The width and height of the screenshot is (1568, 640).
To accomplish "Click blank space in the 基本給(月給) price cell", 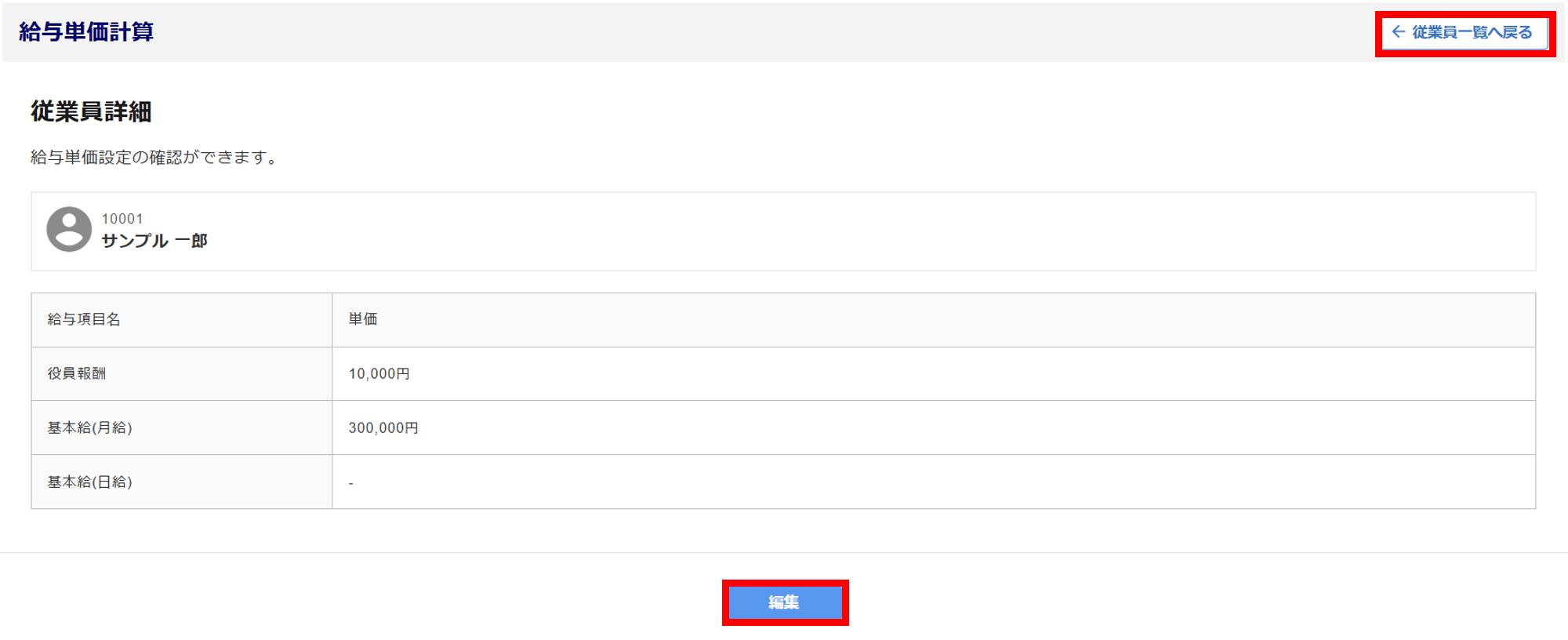I will click(x=941, y=428).
